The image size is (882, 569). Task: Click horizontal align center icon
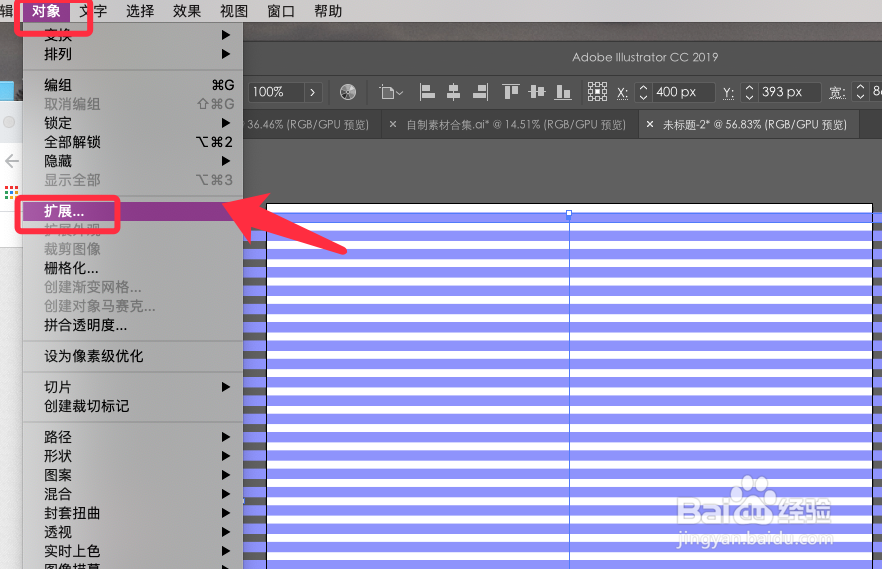pyautogui.click(x=453, y=92)
